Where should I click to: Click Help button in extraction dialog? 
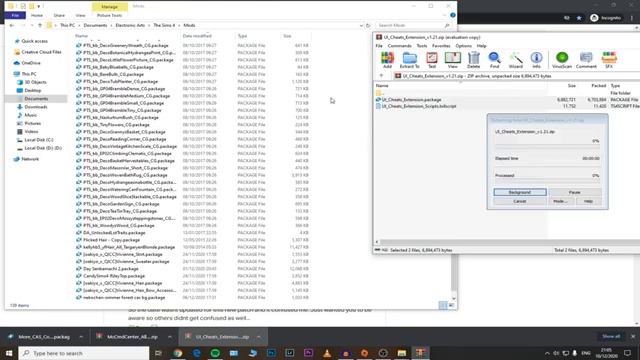(x=588, y=201)
